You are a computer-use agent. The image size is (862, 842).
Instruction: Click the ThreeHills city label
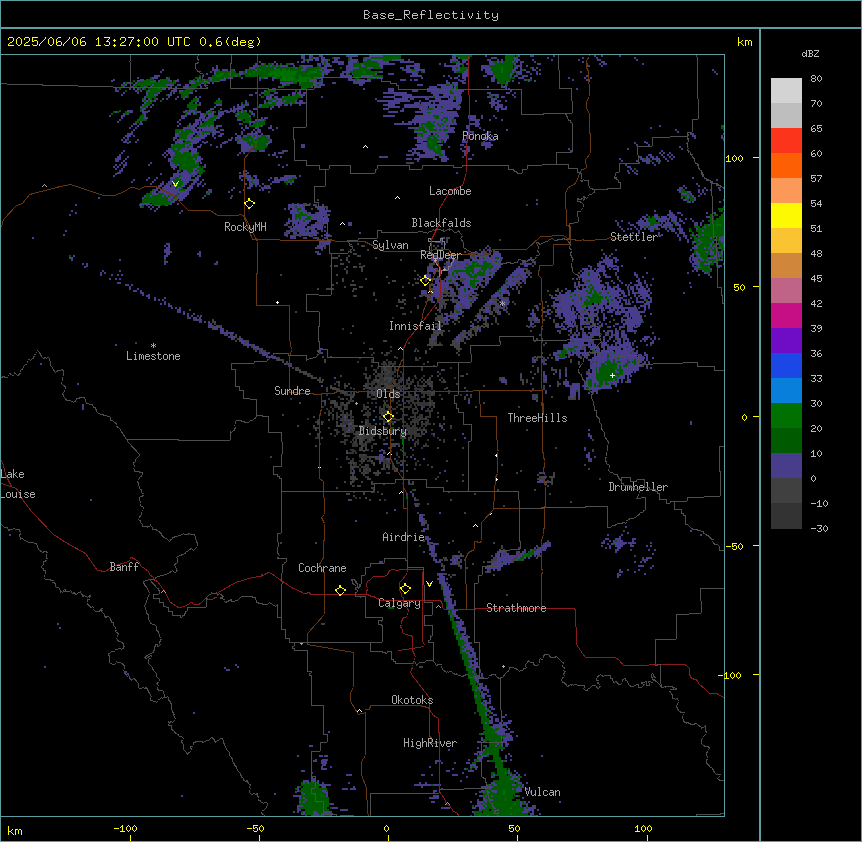(x=537, y=418)
